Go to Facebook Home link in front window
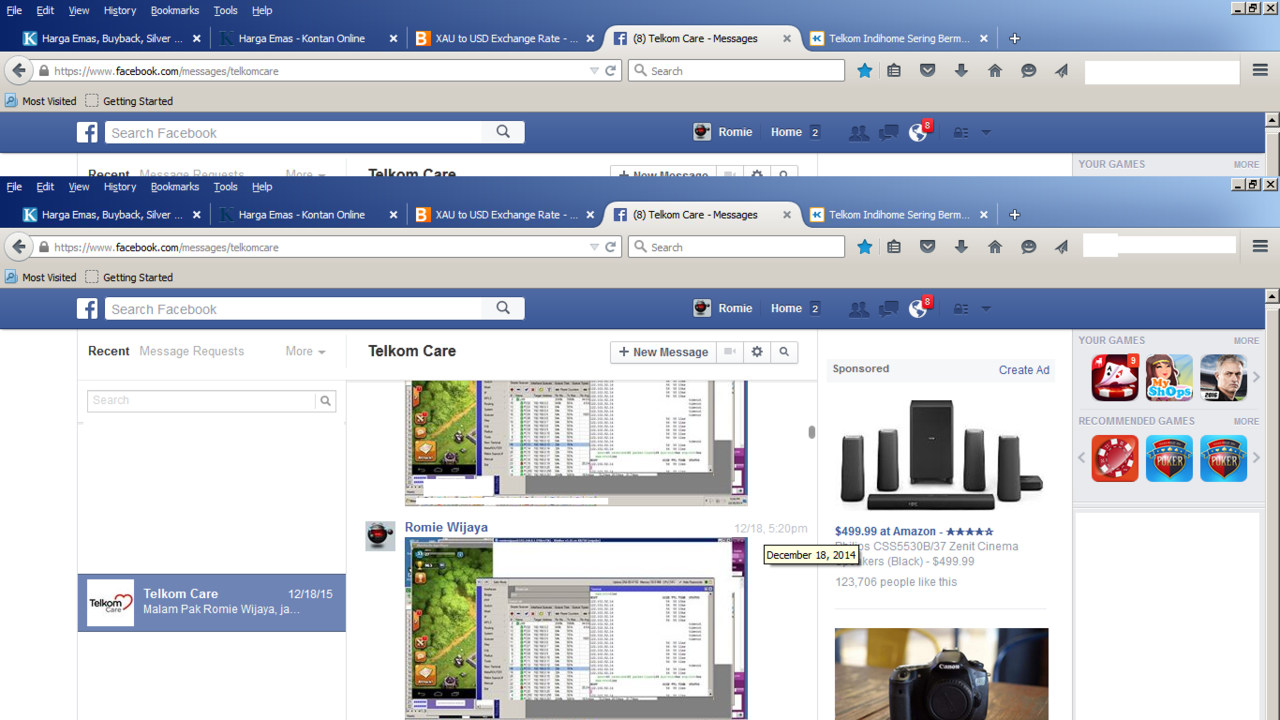 point(786,309)
